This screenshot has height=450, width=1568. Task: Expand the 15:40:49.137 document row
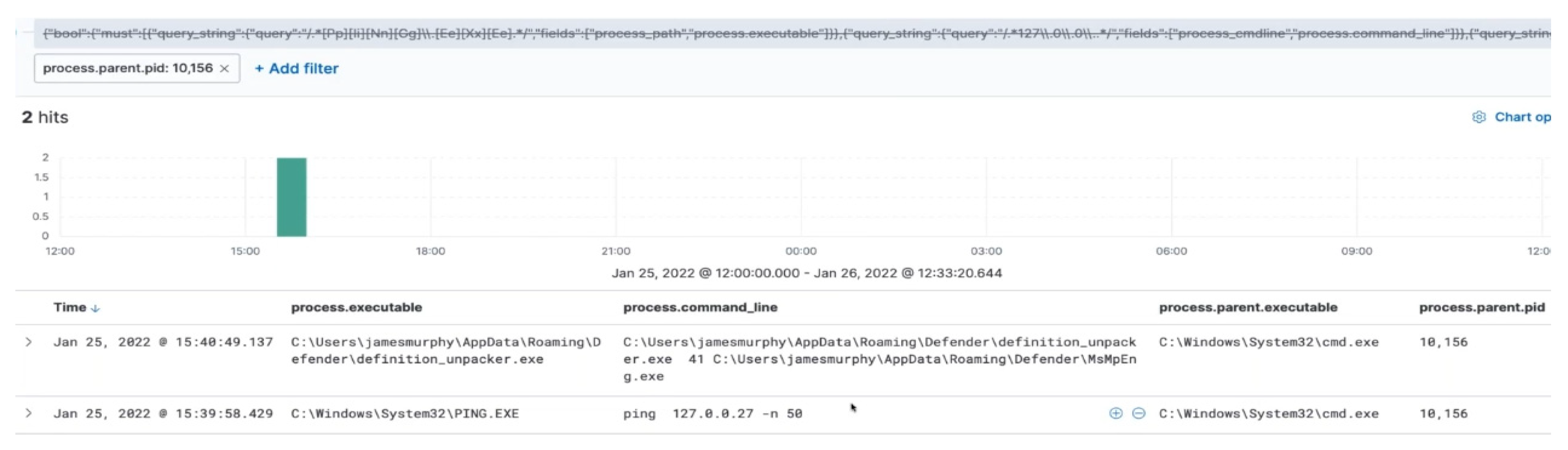(29, 342)
